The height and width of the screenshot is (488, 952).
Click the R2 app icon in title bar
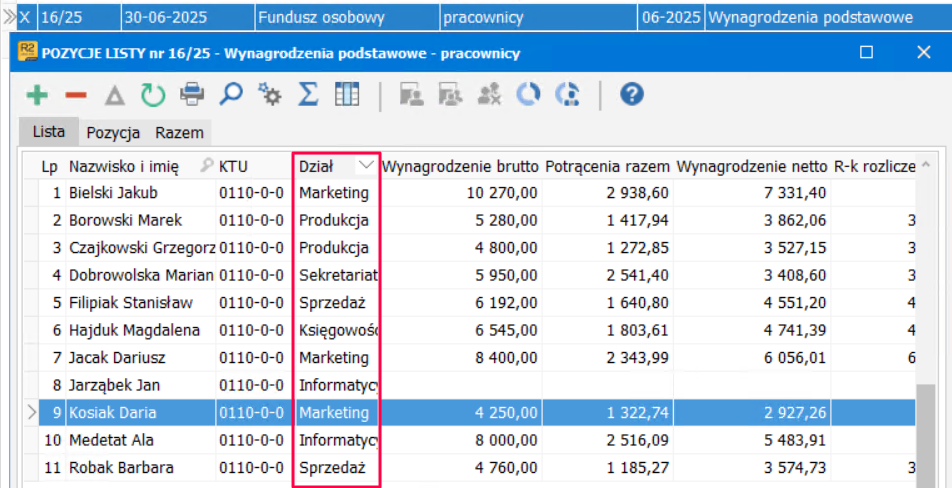pos(27,52)
